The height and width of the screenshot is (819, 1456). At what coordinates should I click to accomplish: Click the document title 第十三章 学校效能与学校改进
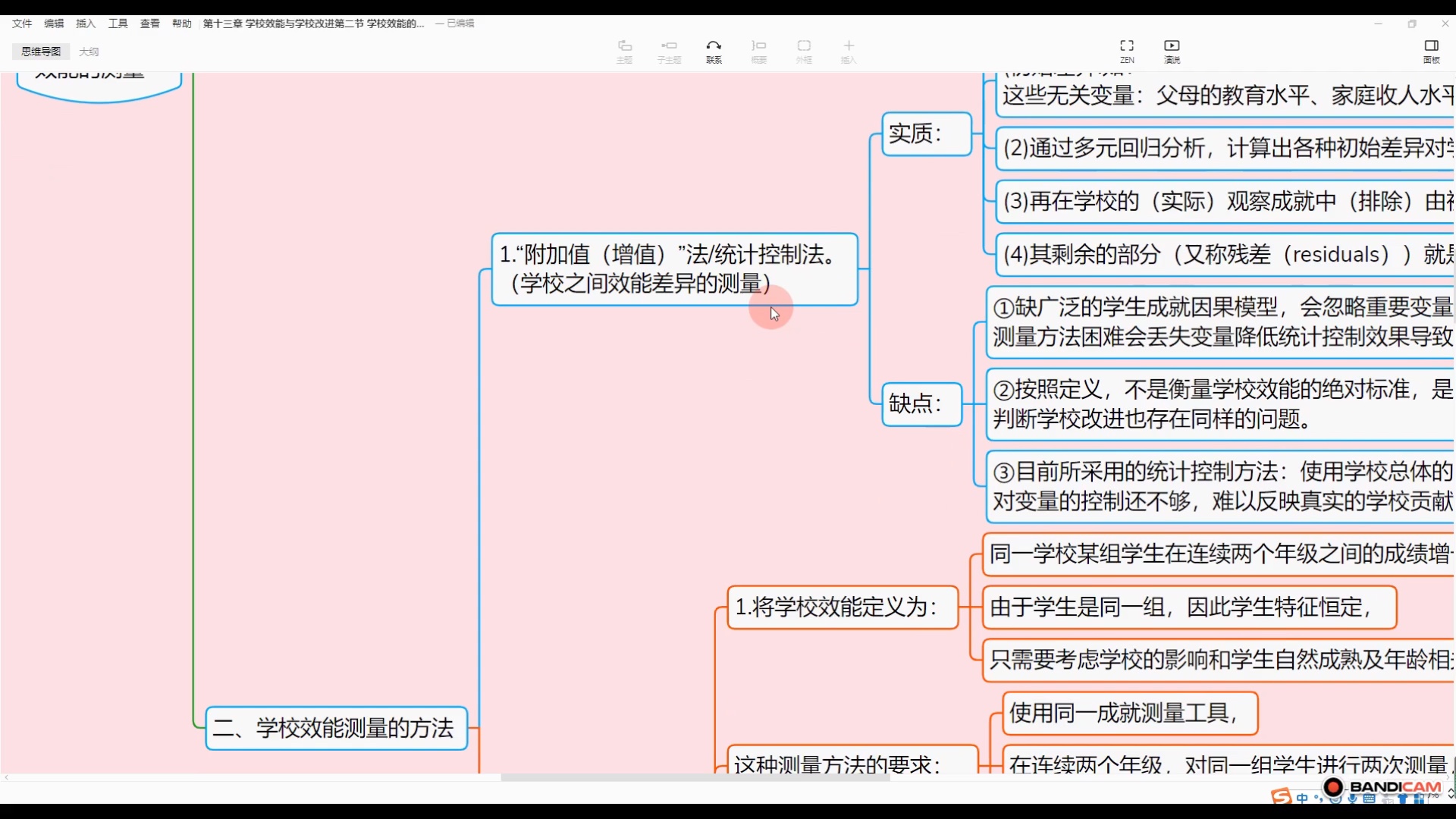pos(313,24)
